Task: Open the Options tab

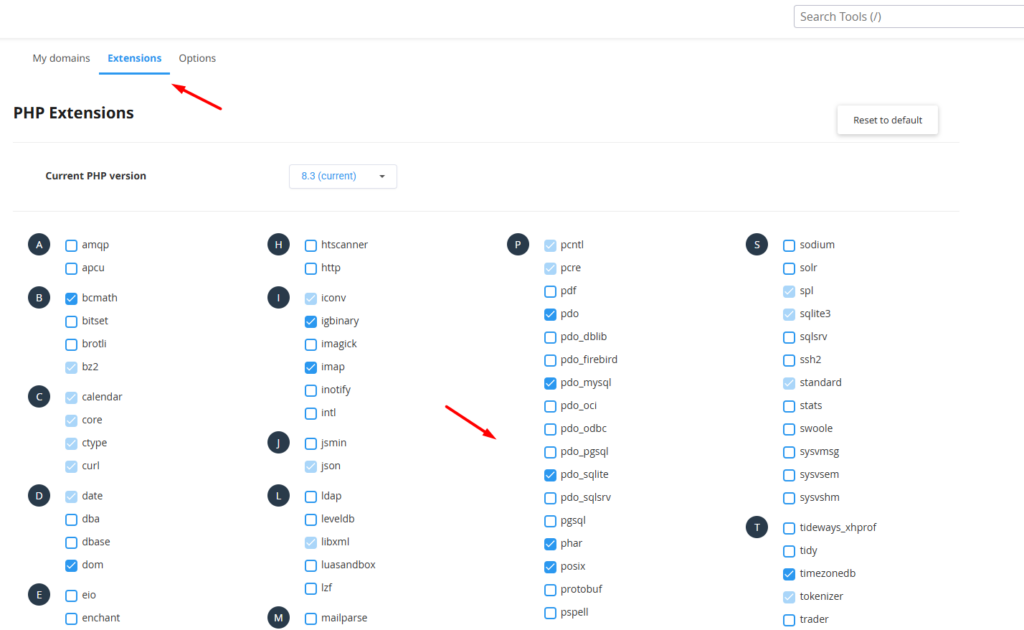Action: pyautogui.click(x=197, y=58)
